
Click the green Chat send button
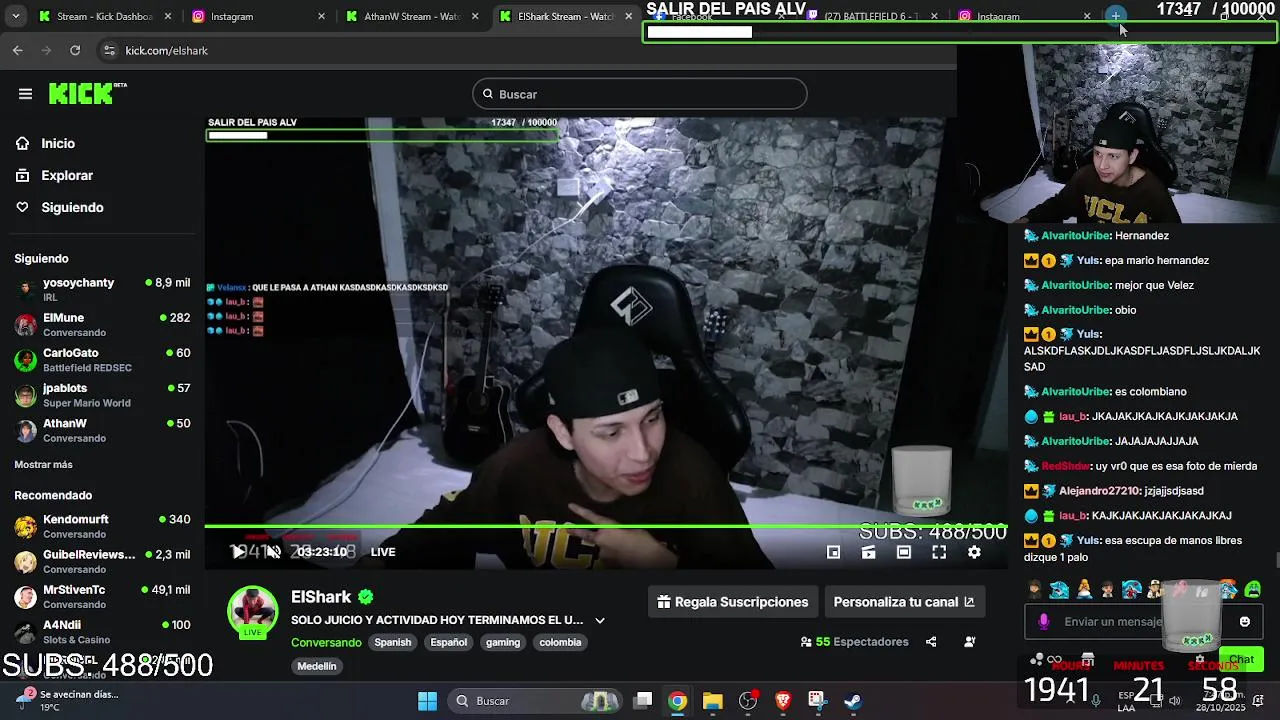coord(1242,659)
